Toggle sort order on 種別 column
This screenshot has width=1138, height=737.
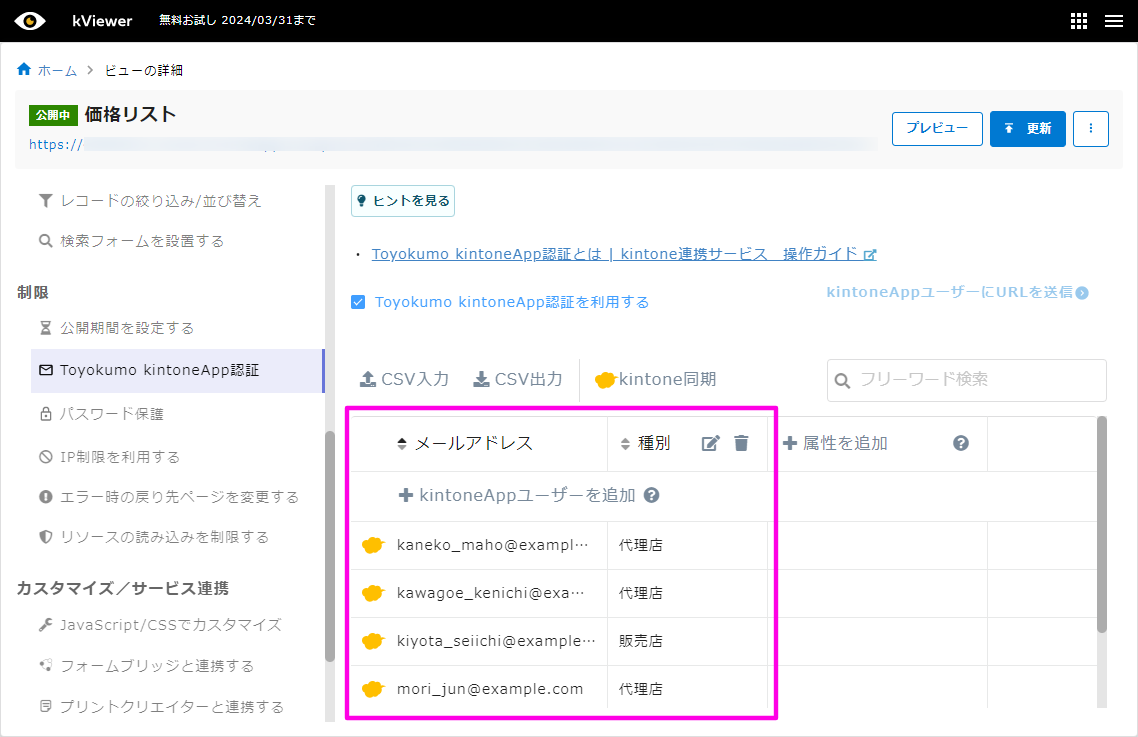[x=624, y=442]
